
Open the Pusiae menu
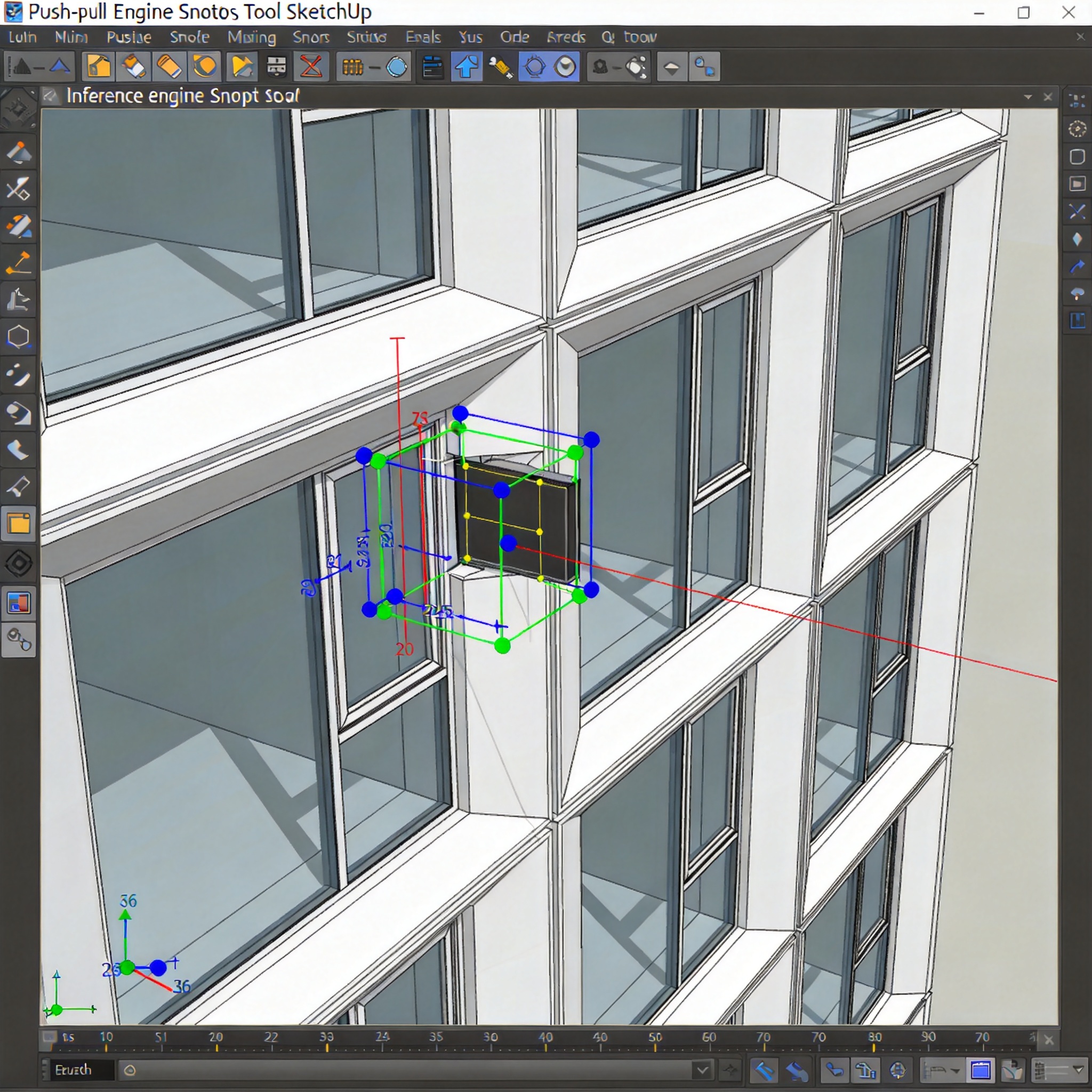[129, 37]
